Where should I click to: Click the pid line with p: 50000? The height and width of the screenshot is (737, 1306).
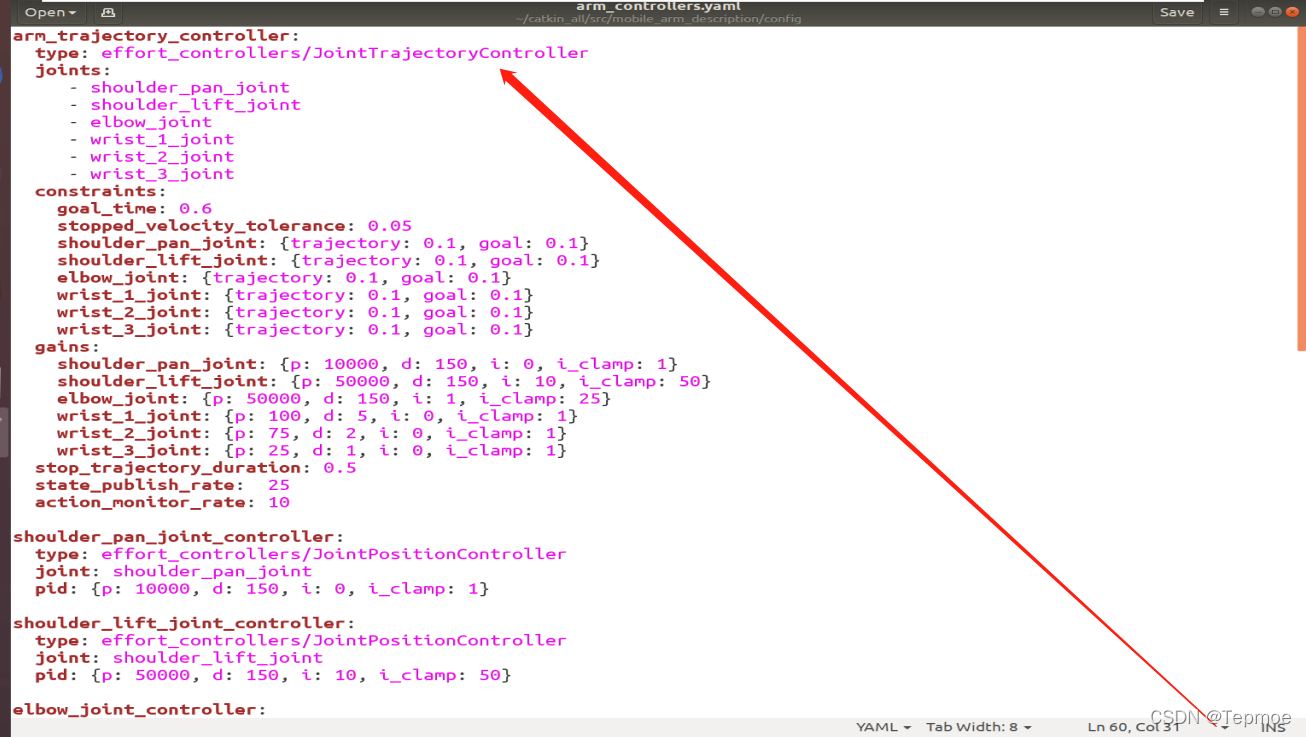[273, 675]
